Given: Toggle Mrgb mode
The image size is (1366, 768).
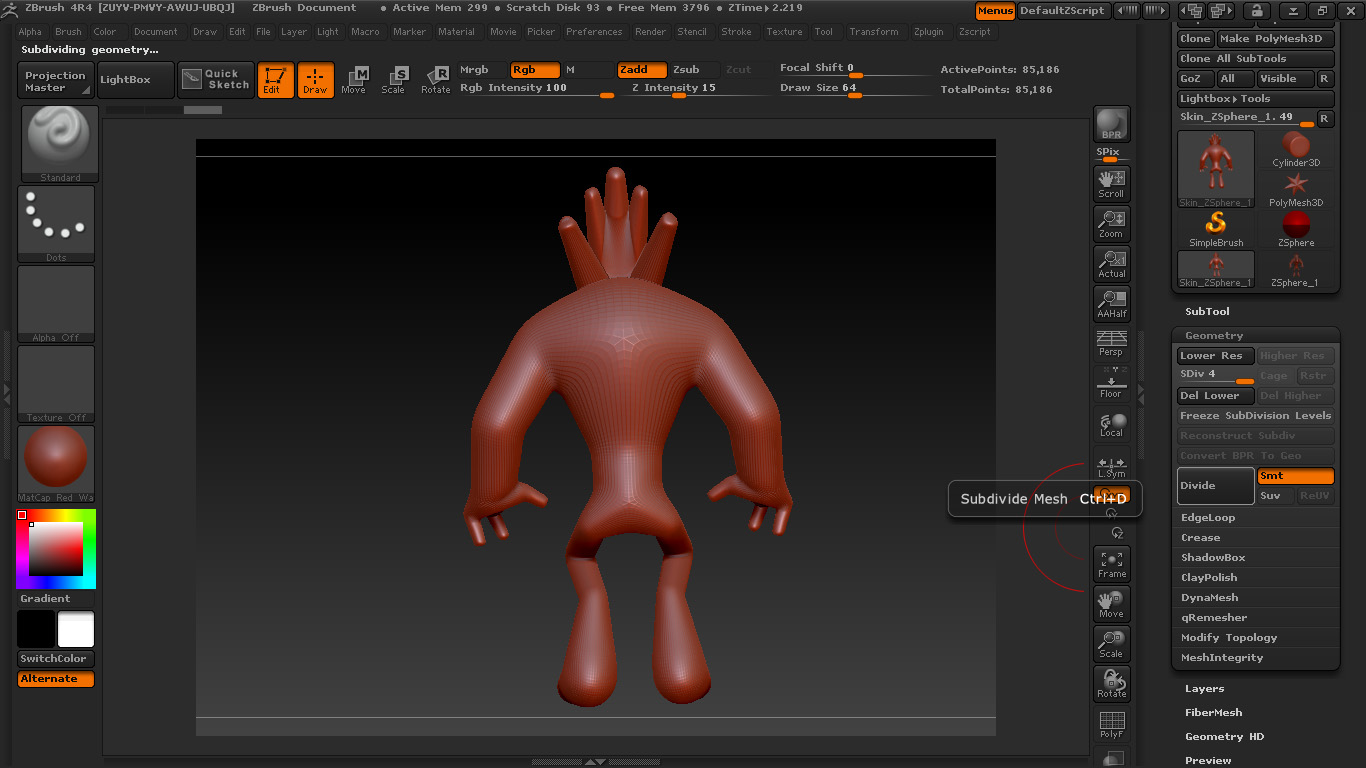Looking at the screenshot, I should 483,70.
